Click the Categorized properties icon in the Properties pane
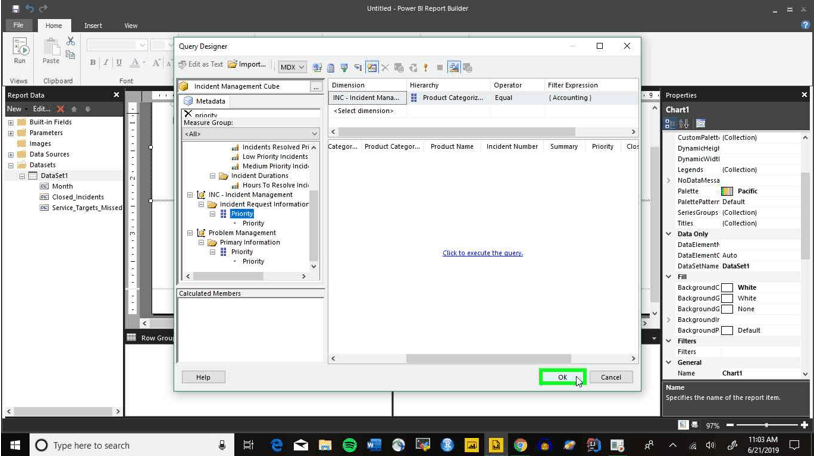This screenshot has width=816, height=457. pos(670,123)
